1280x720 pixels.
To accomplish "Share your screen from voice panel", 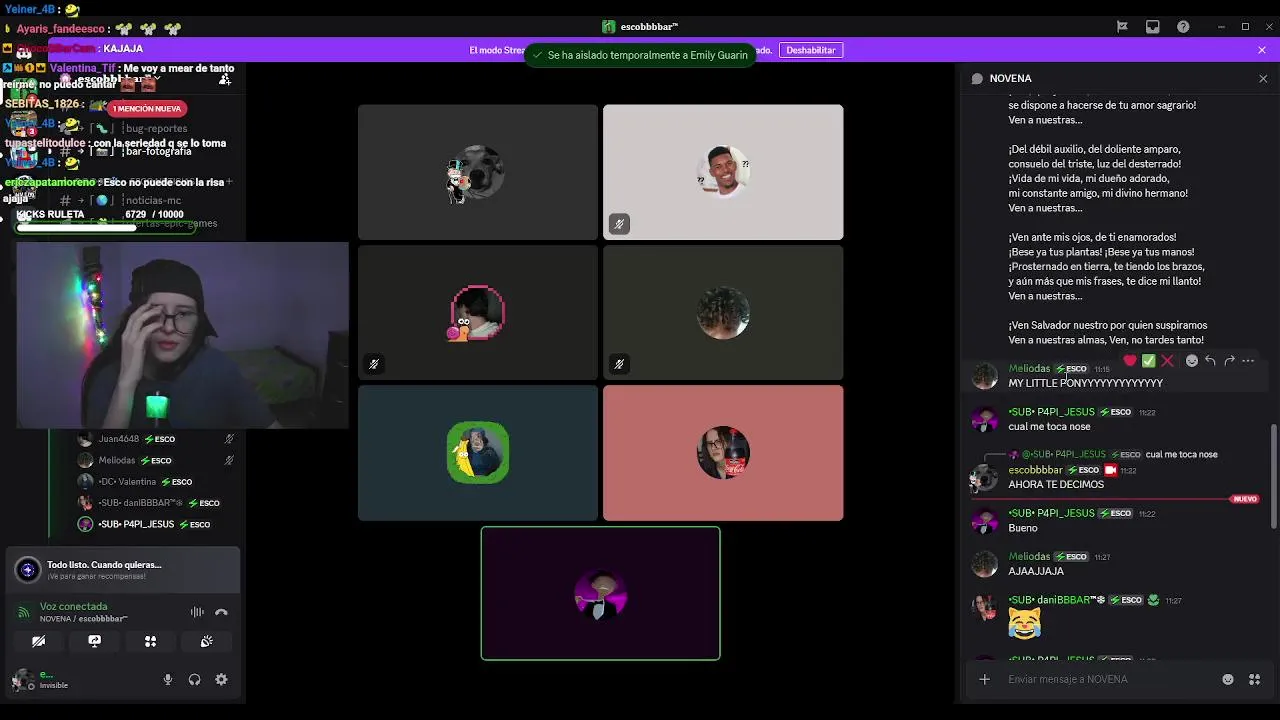I will [x=94, y=641].
